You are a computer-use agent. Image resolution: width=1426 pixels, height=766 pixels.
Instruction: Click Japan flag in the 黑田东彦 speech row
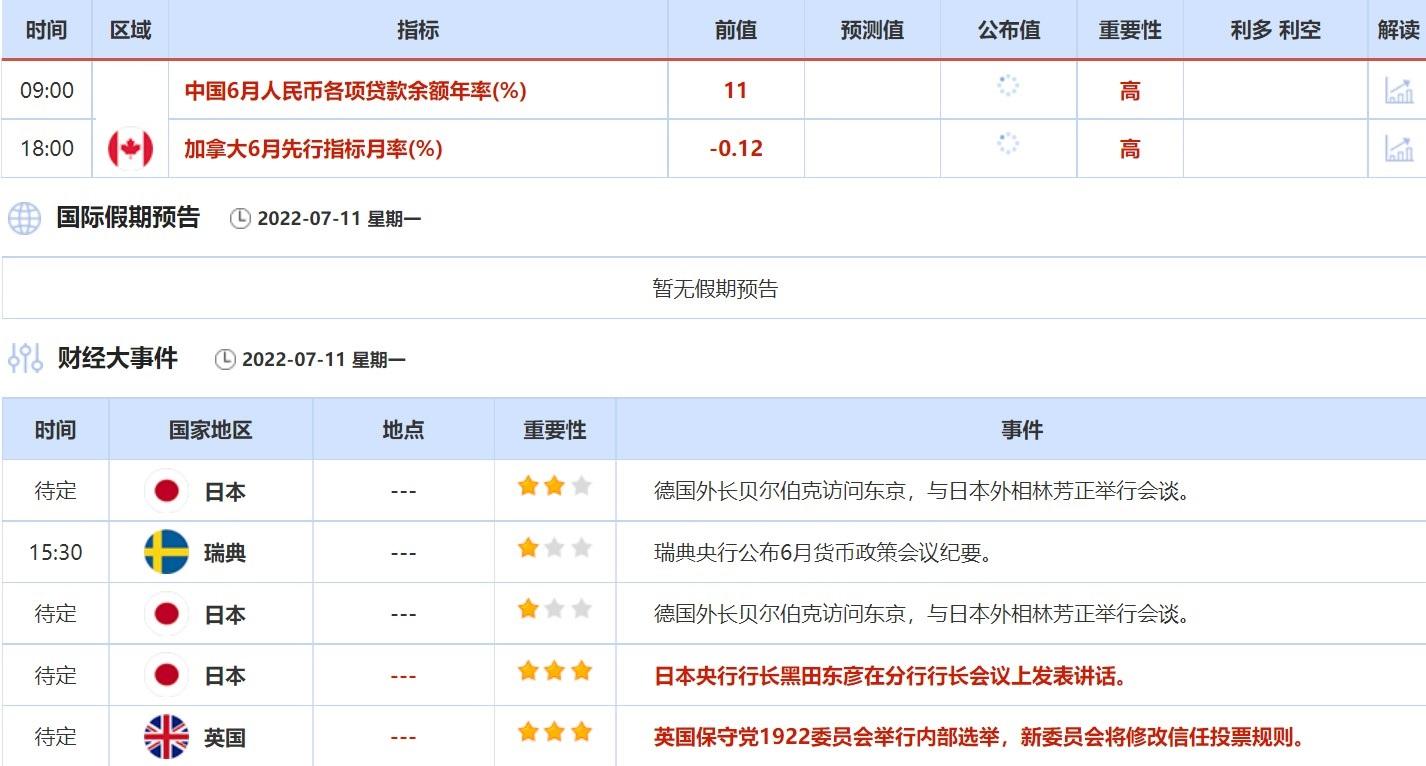166,676
